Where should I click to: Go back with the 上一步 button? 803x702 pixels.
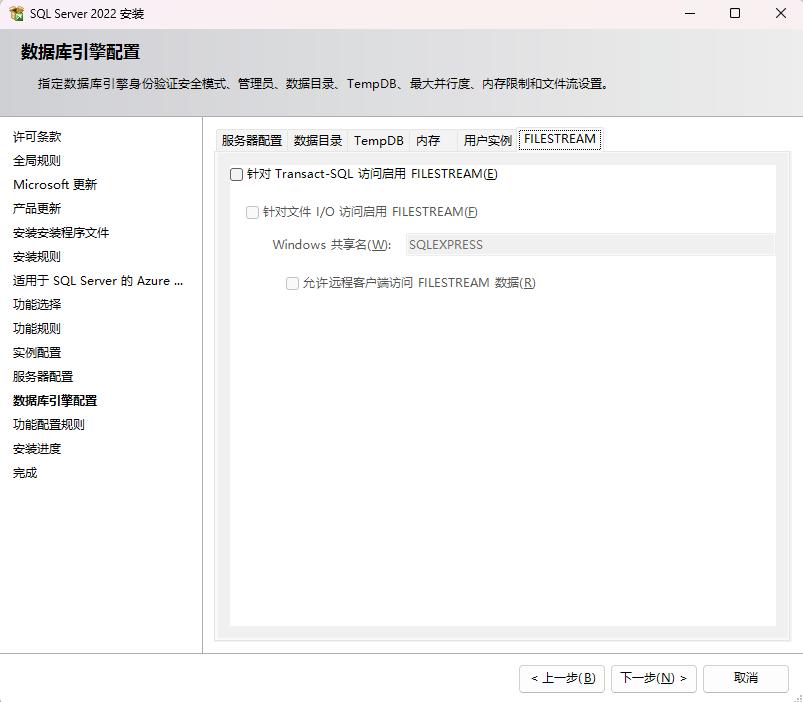coord(562,678)
